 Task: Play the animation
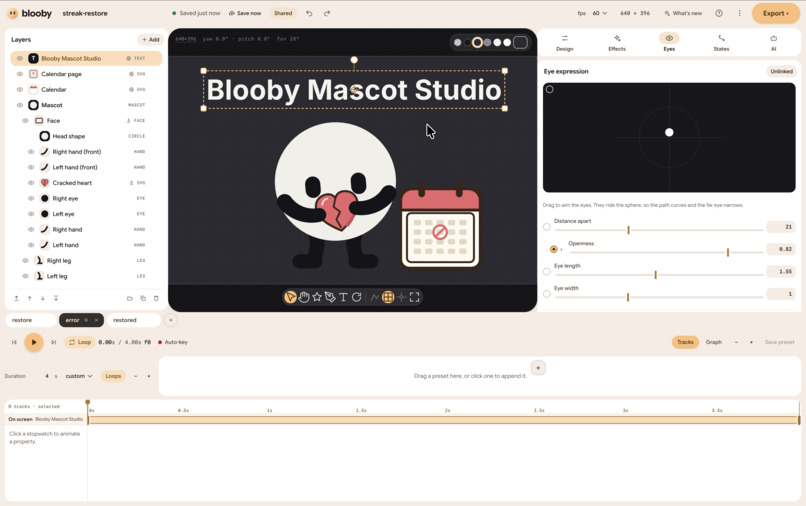click(x=34, y=342)
